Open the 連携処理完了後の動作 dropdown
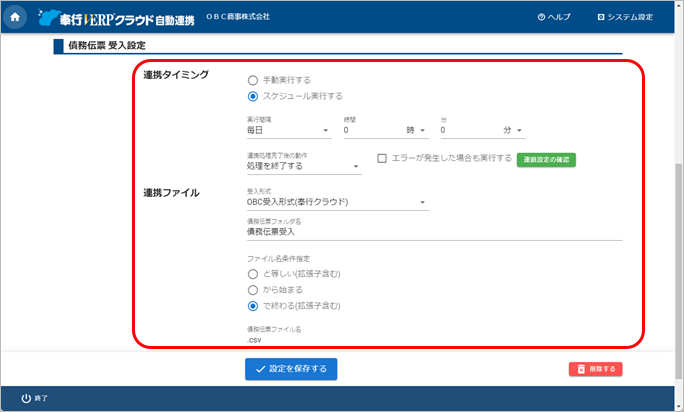 tap(304, 166)
